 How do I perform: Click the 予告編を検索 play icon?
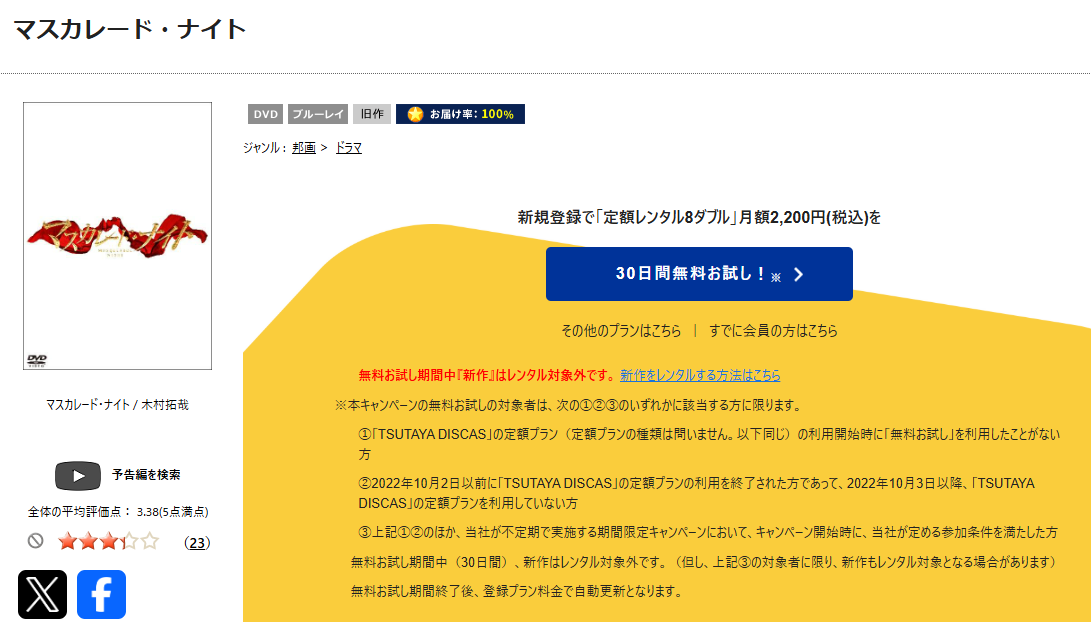tap(78, 475)
